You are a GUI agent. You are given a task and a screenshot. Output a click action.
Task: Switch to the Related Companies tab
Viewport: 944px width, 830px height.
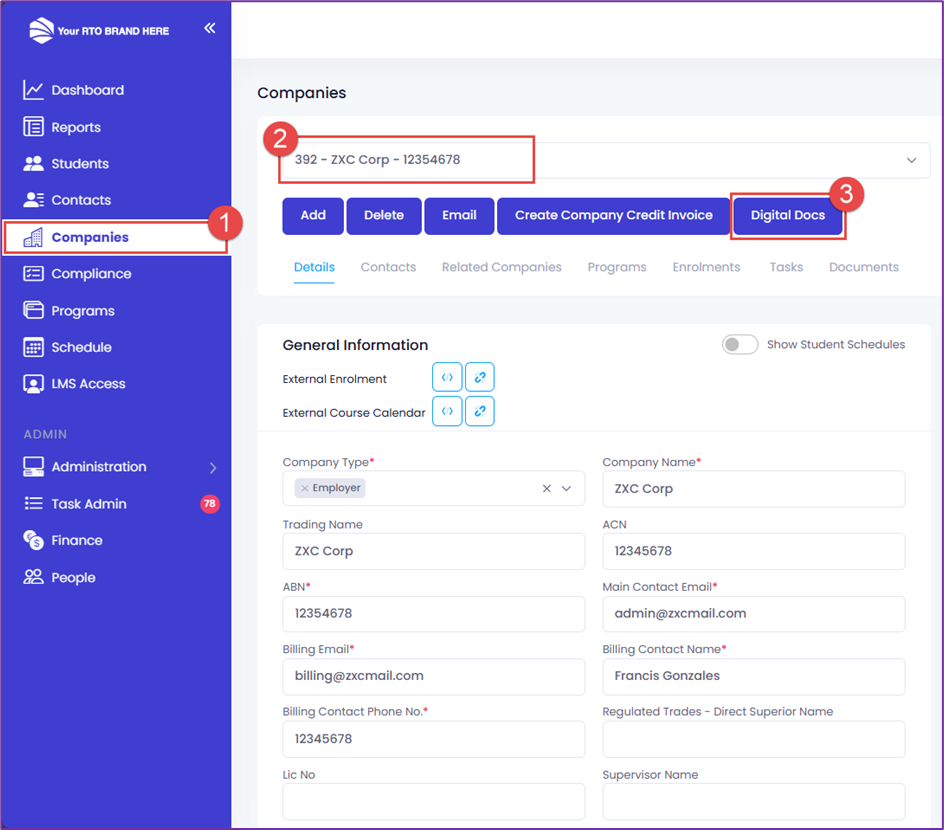(501, 267)
